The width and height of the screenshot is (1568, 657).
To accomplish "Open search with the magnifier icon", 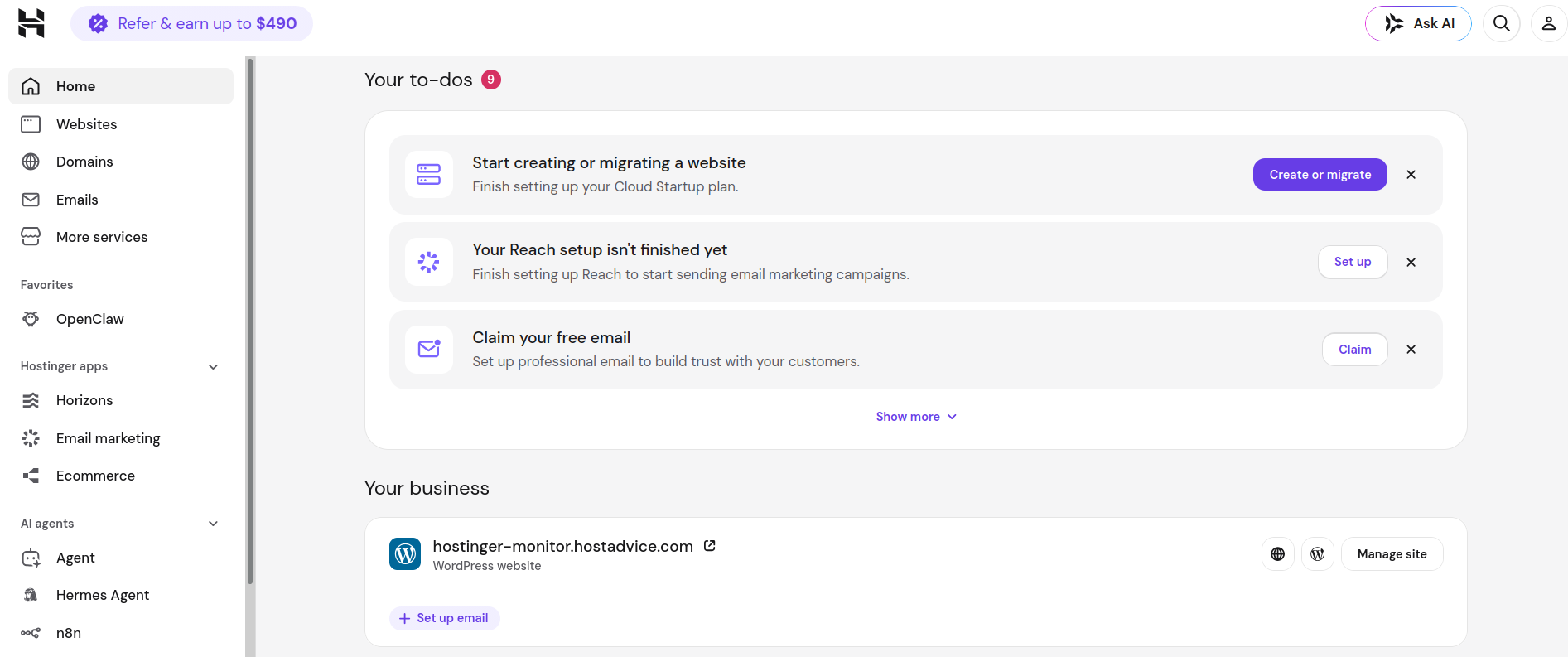I will [1502, 23].
